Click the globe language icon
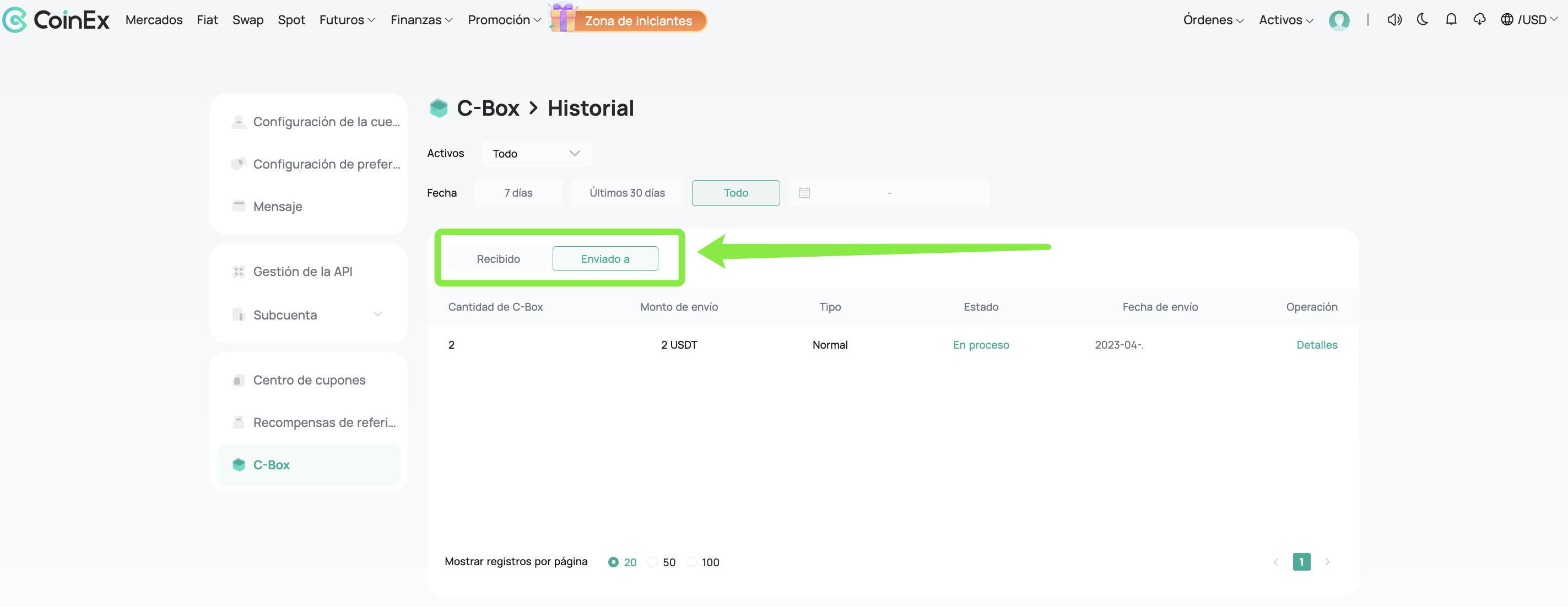This screenshot has width=1568, height=607. [1507, 19]
